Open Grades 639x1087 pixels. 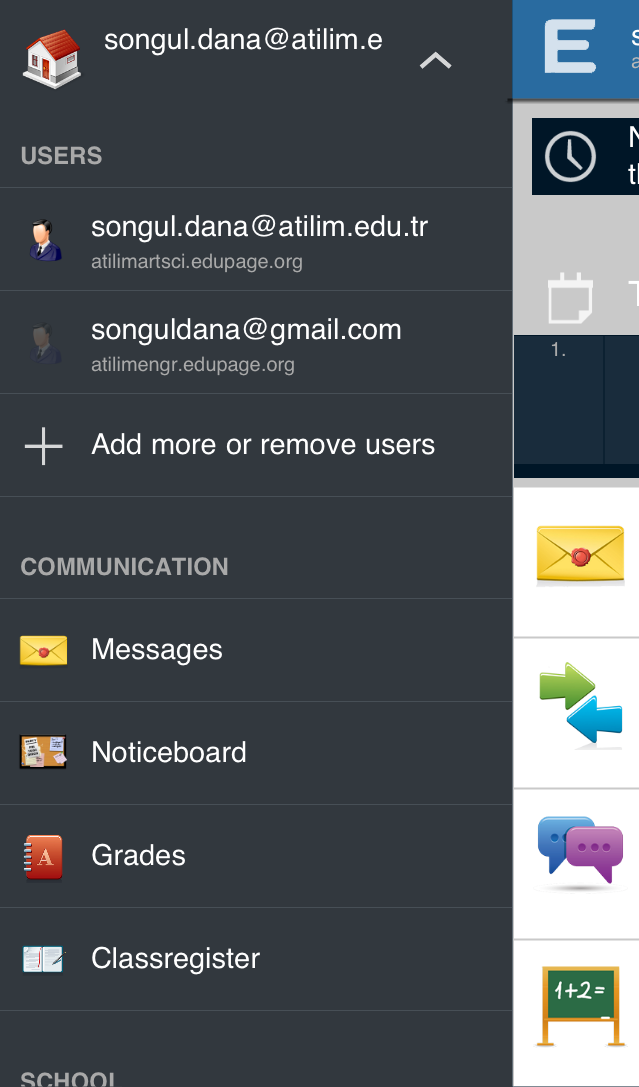tap(138, 856)
